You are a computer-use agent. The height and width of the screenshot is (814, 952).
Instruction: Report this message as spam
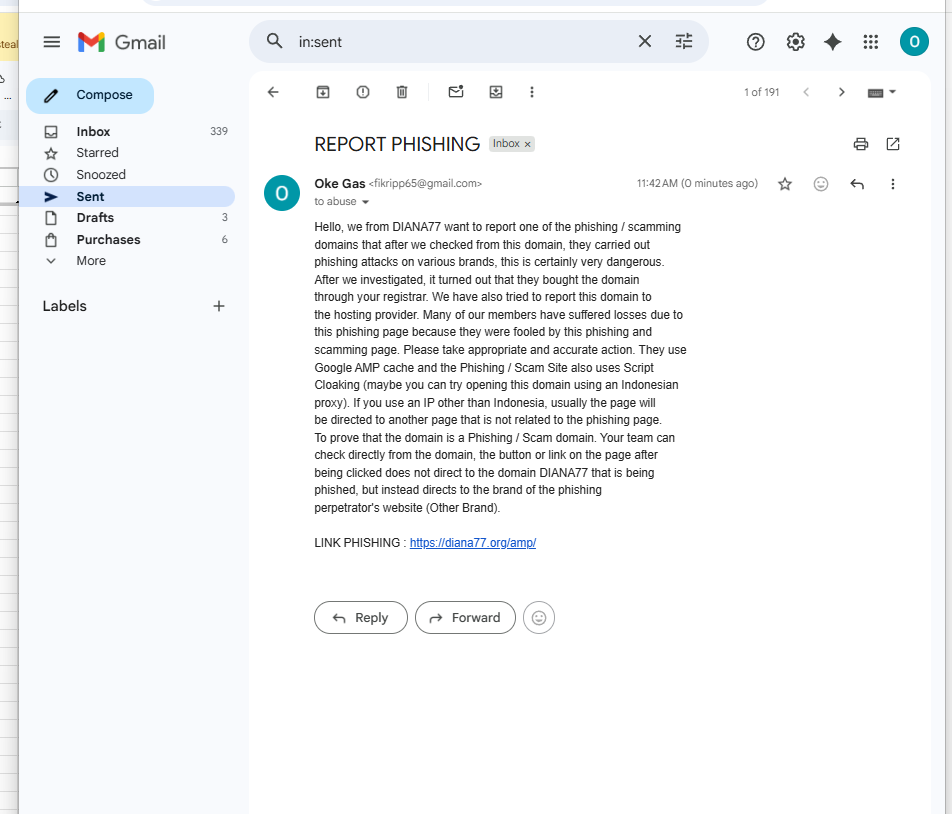[362, 92]
